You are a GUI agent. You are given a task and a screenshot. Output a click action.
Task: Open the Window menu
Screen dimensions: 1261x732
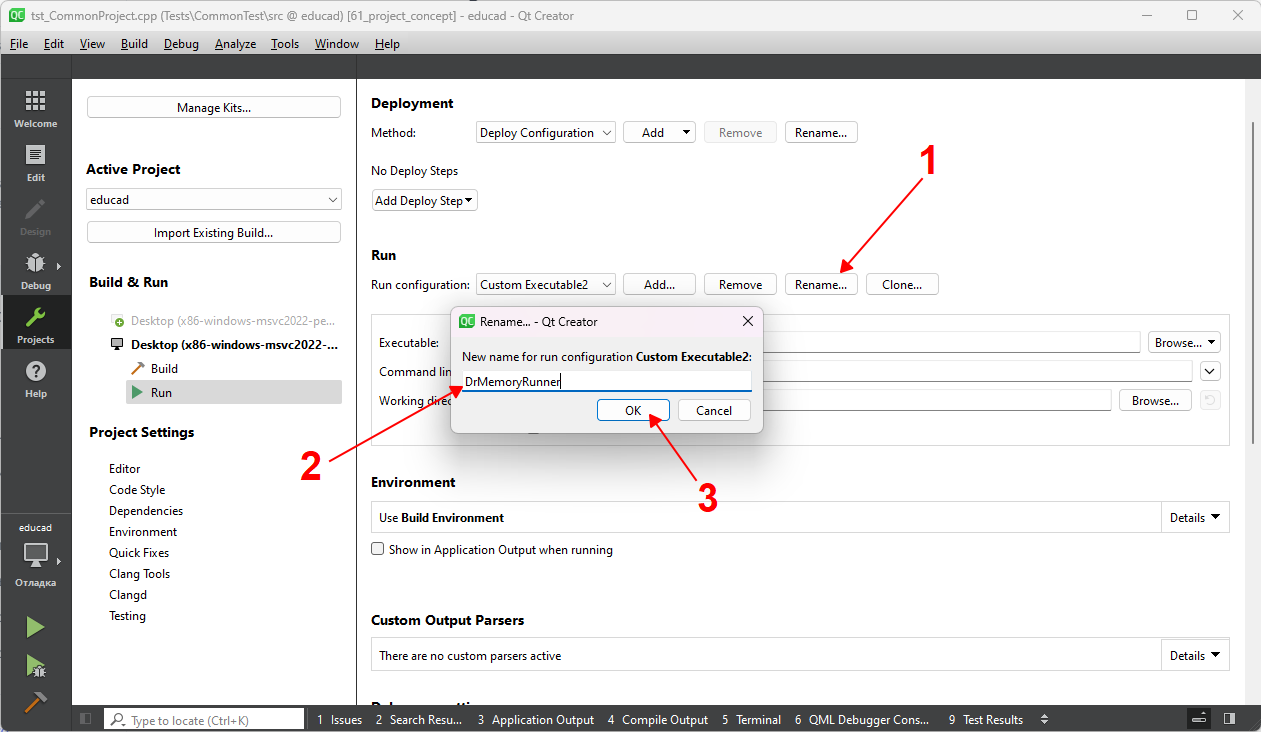point(337,43)
